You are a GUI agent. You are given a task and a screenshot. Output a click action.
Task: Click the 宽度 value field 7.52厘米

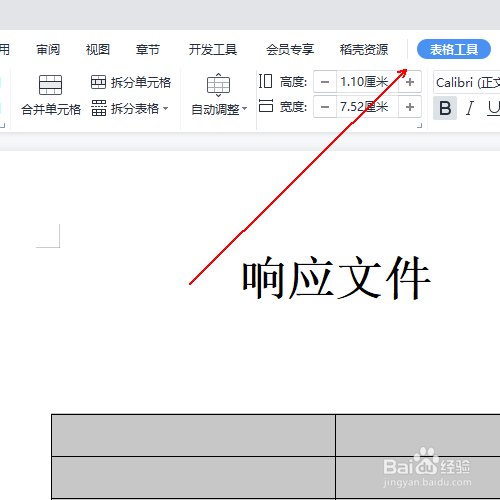(x=367, y=107)
